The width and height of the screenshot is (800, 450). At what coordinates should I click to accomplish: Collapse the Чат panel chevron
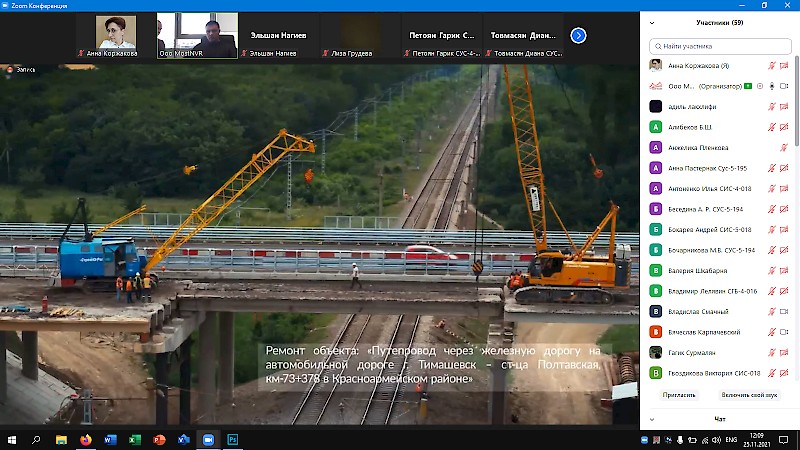pos(652,419)
